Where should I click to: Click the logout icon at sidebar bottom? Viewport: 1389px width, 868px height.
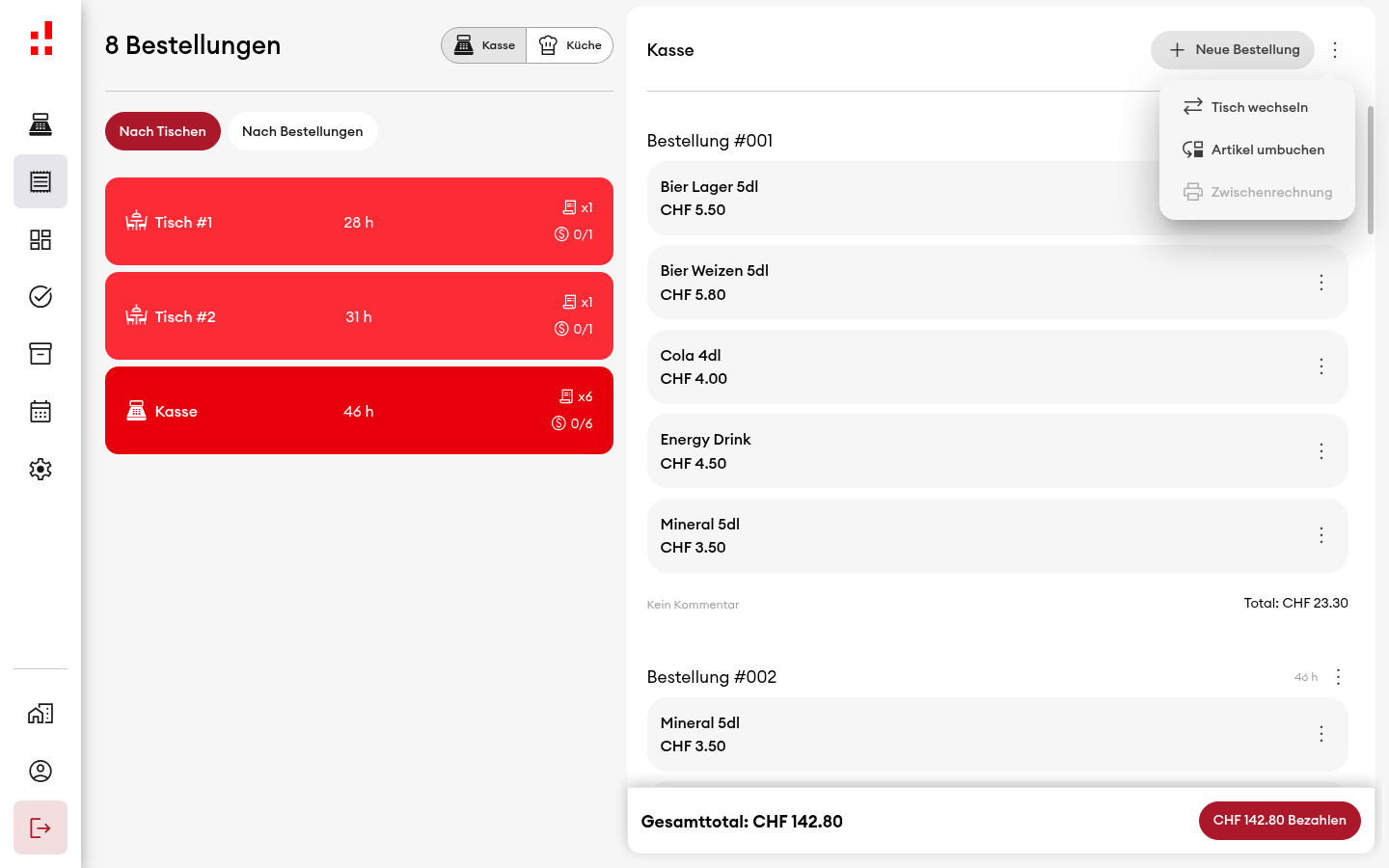41,827
